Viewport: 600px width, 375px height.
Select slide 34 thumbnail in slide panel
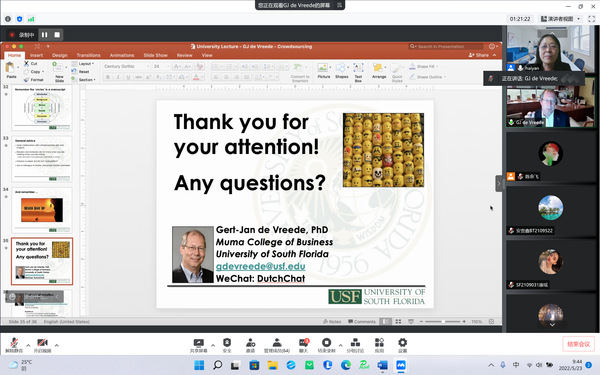click(42, 210)
